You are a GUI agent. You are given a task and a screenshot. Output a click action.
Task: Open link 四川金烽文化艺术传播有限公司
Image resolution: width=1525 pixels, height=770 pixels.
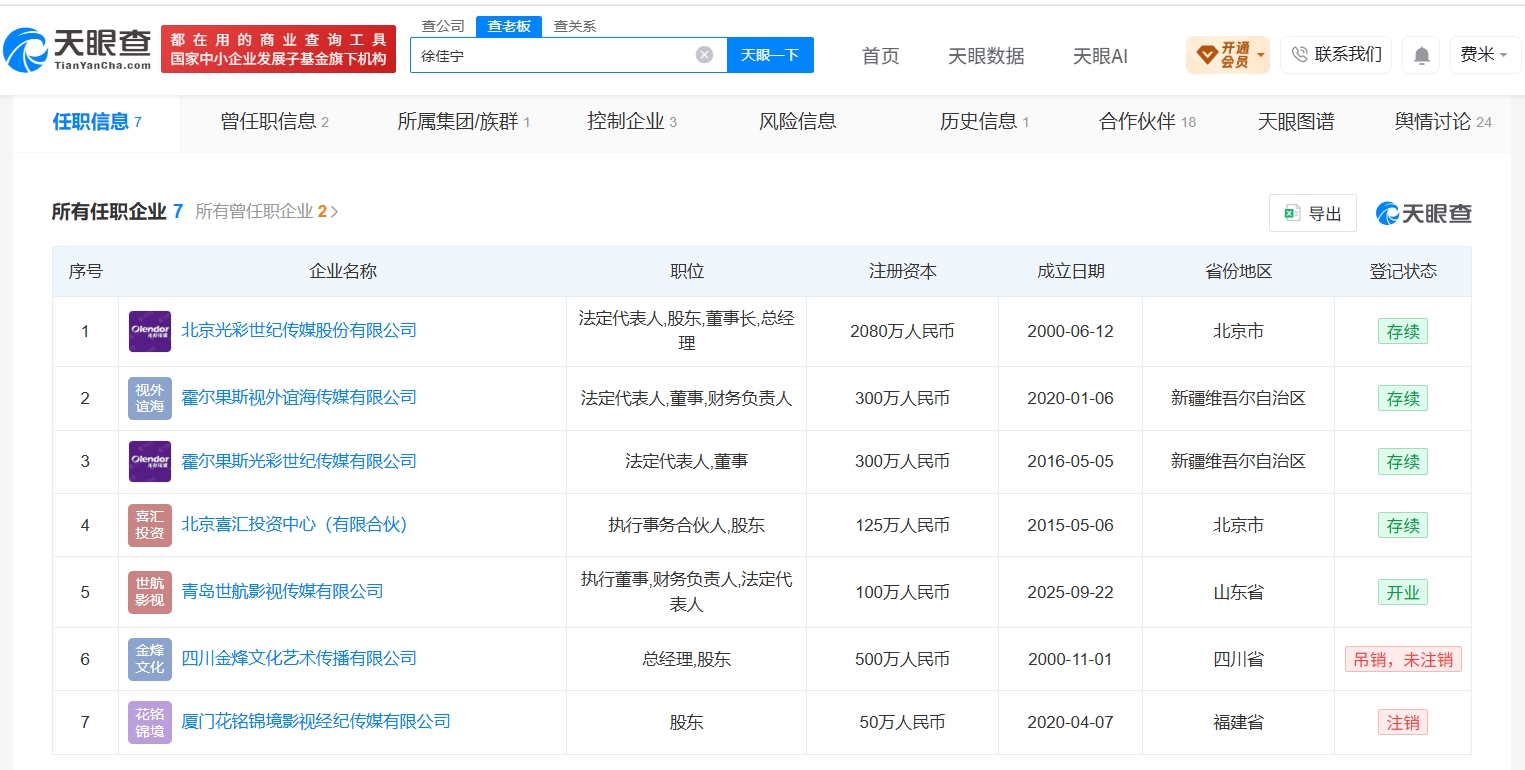298,658
